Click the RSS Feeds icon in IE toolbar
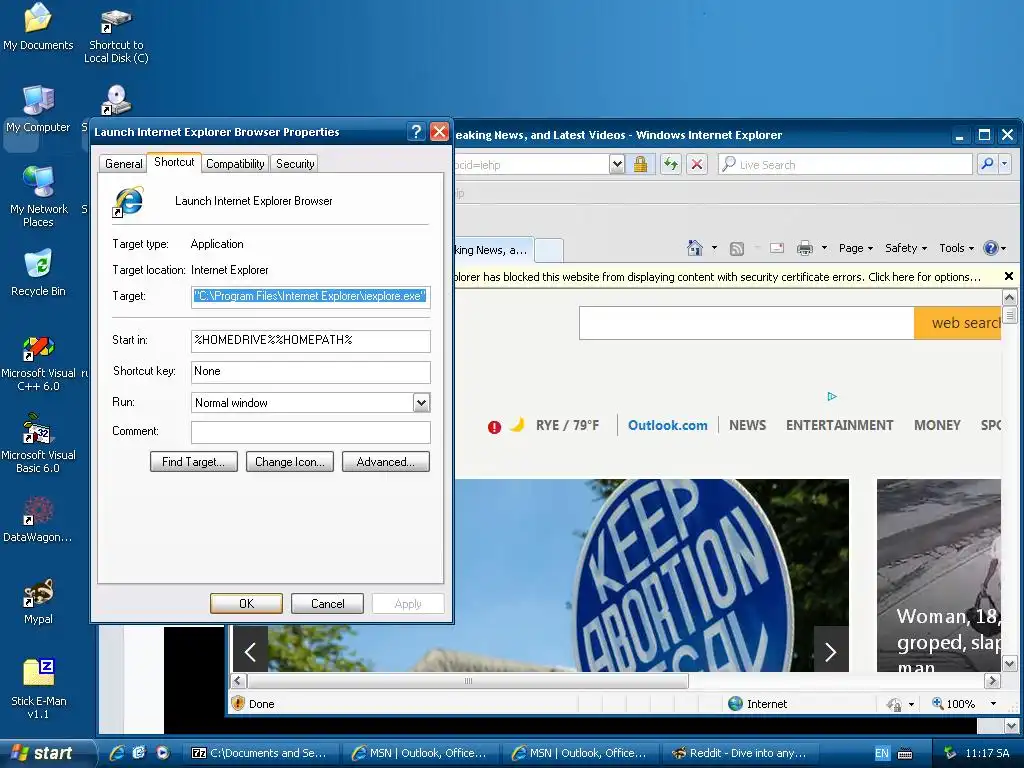The width and height of the screenshot is (1024, 768). coord(737,248)
